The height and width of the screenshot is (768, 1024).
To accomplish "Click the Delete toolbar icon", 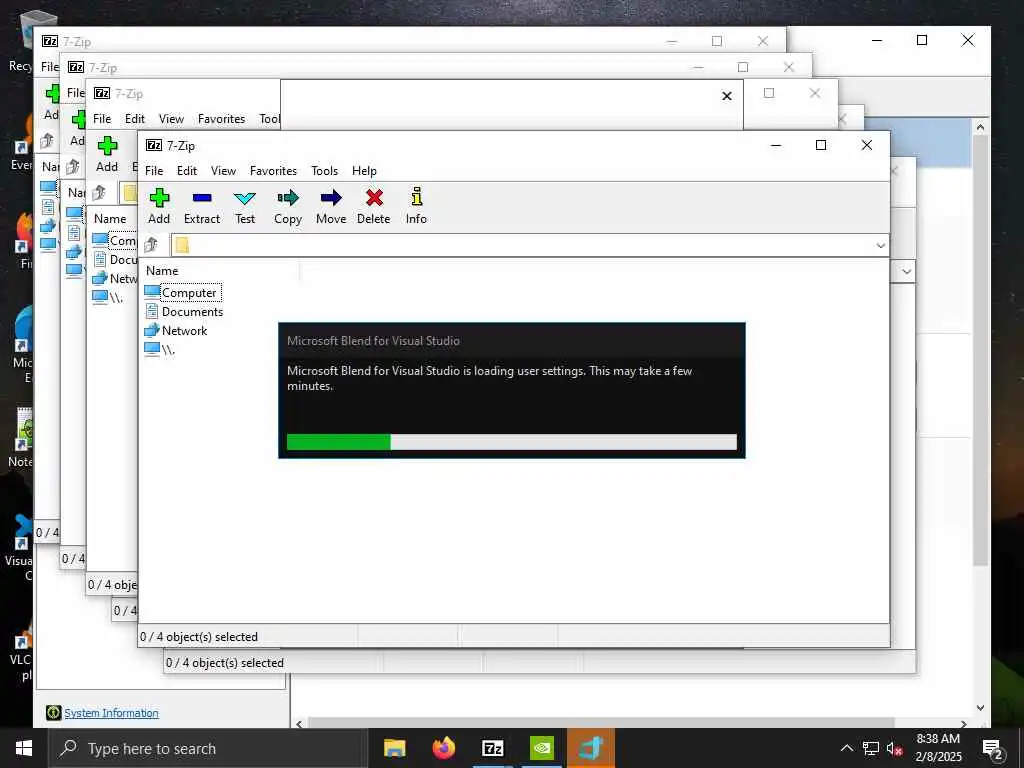I will (374, 198).
